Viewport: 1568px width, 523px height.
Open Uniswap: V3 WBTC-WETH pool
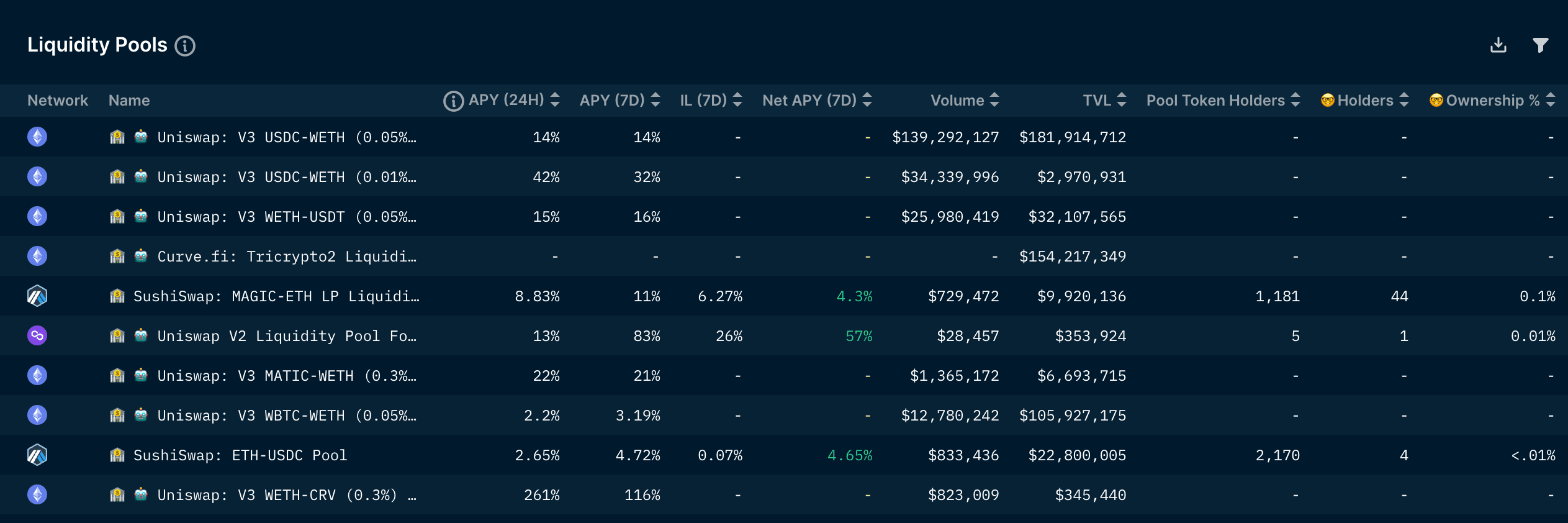point(287,416)
